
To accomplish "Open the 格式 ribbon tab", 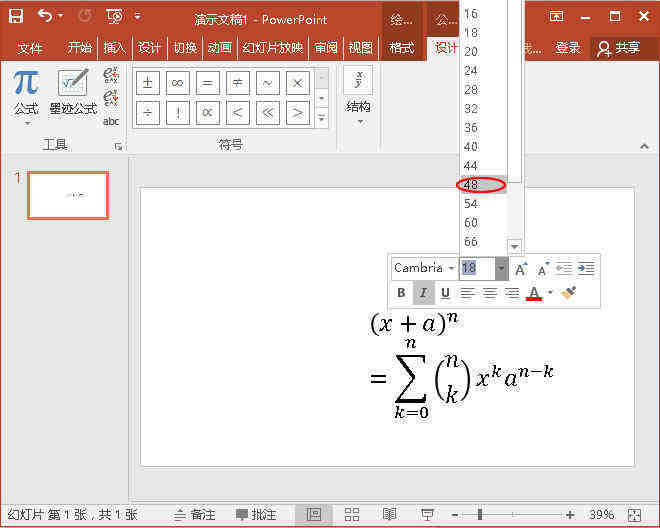I will [402, 48].
